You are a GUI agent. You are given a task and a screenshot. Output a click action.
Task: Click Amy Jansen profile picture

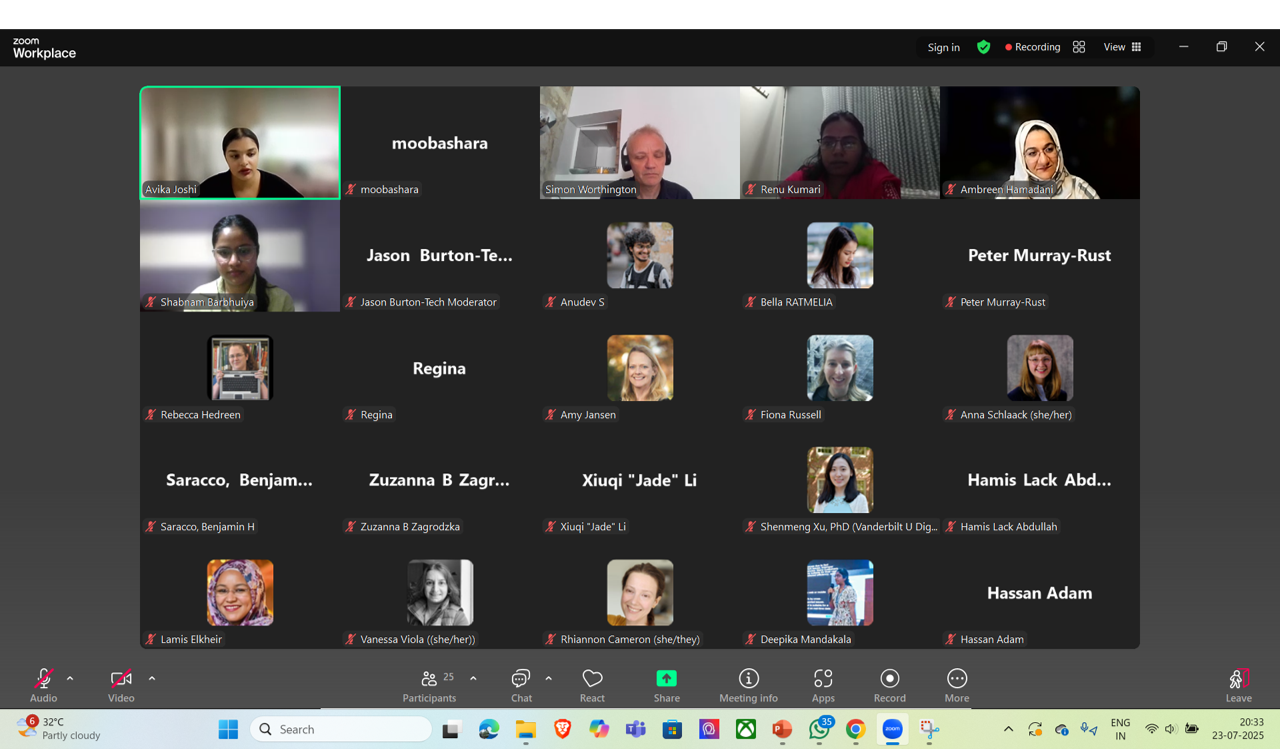[x=640, y=368]
